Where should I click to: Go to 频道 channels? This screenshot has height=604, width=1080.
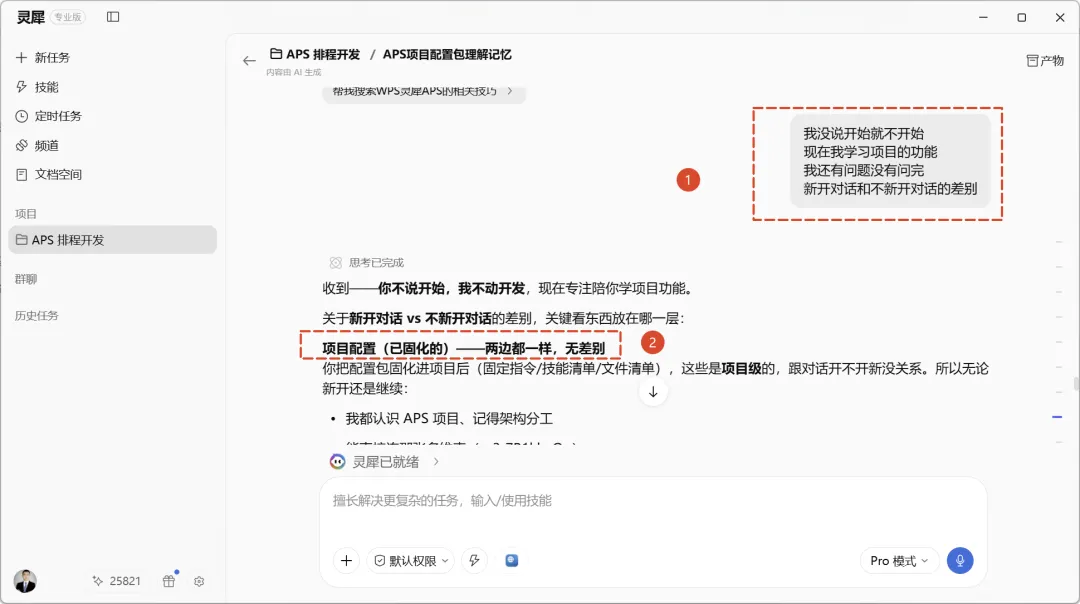37,145
